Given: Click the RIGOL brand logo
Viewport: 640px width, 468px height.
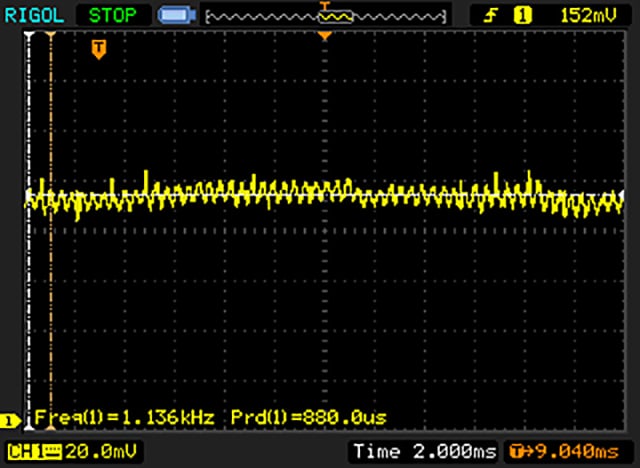Looking at the screenshot, I should click(x=34, y=16).
